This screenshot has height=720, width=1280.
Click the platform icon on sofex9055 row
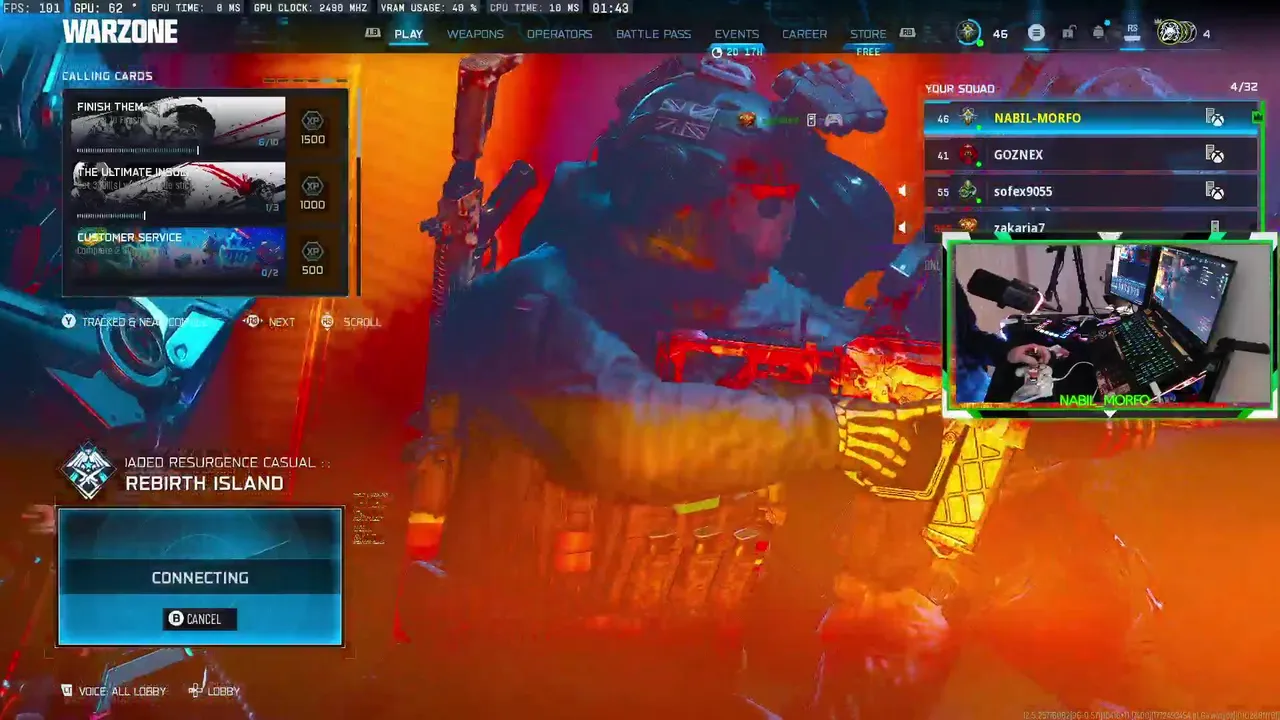coord(1215,191)
